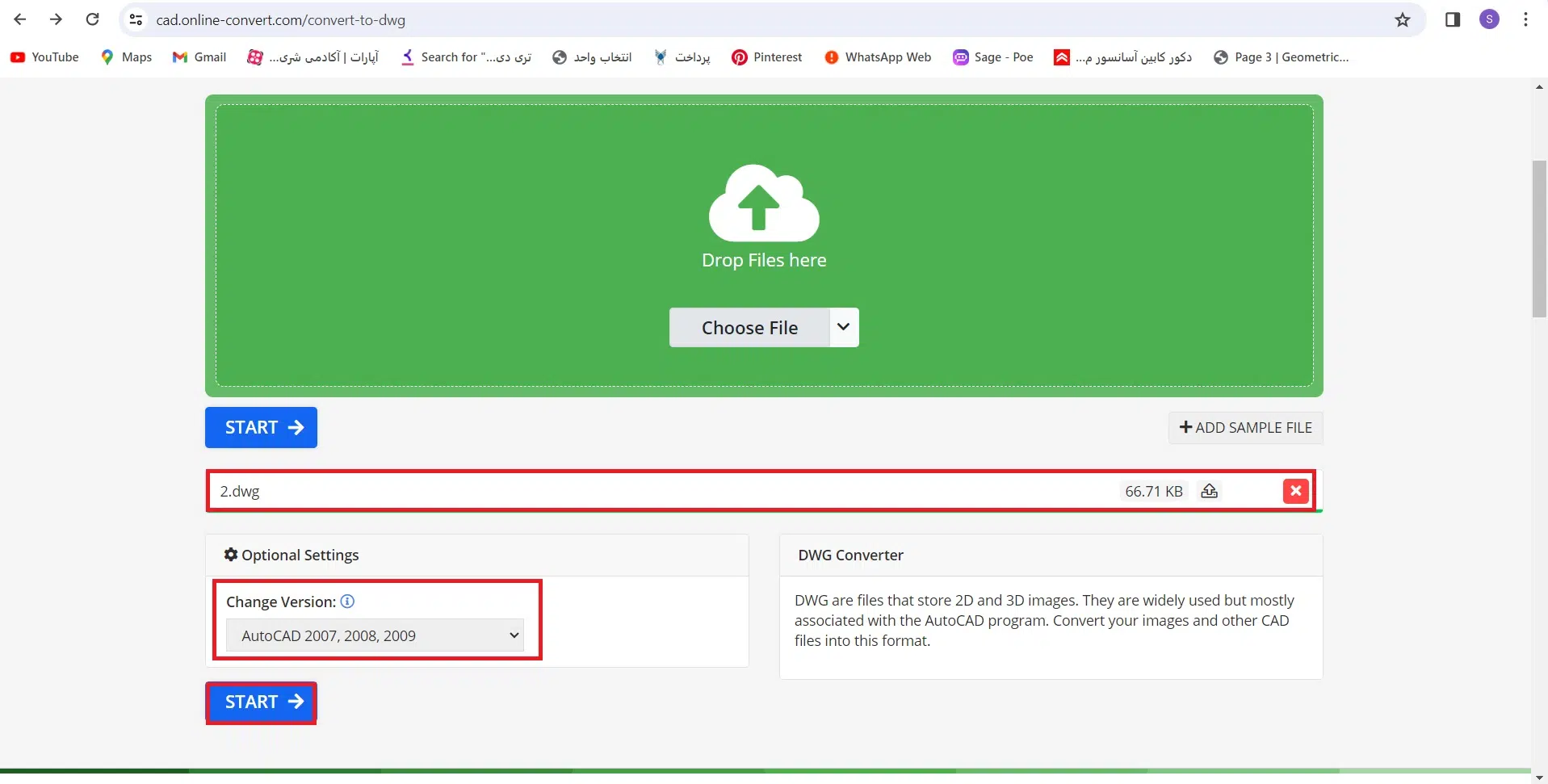Screen dimensions: 1548x784
Task: Remove 2.dwg with the red X
Action: coord(1295,491)
